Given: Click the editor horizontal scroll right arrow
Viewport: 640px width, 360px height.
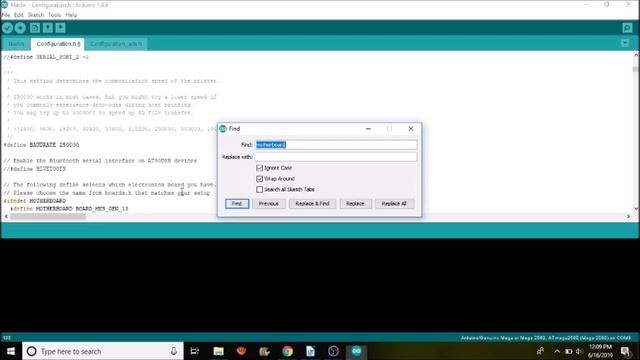Looking at the screenshot, I should click(x=628, y=217).
